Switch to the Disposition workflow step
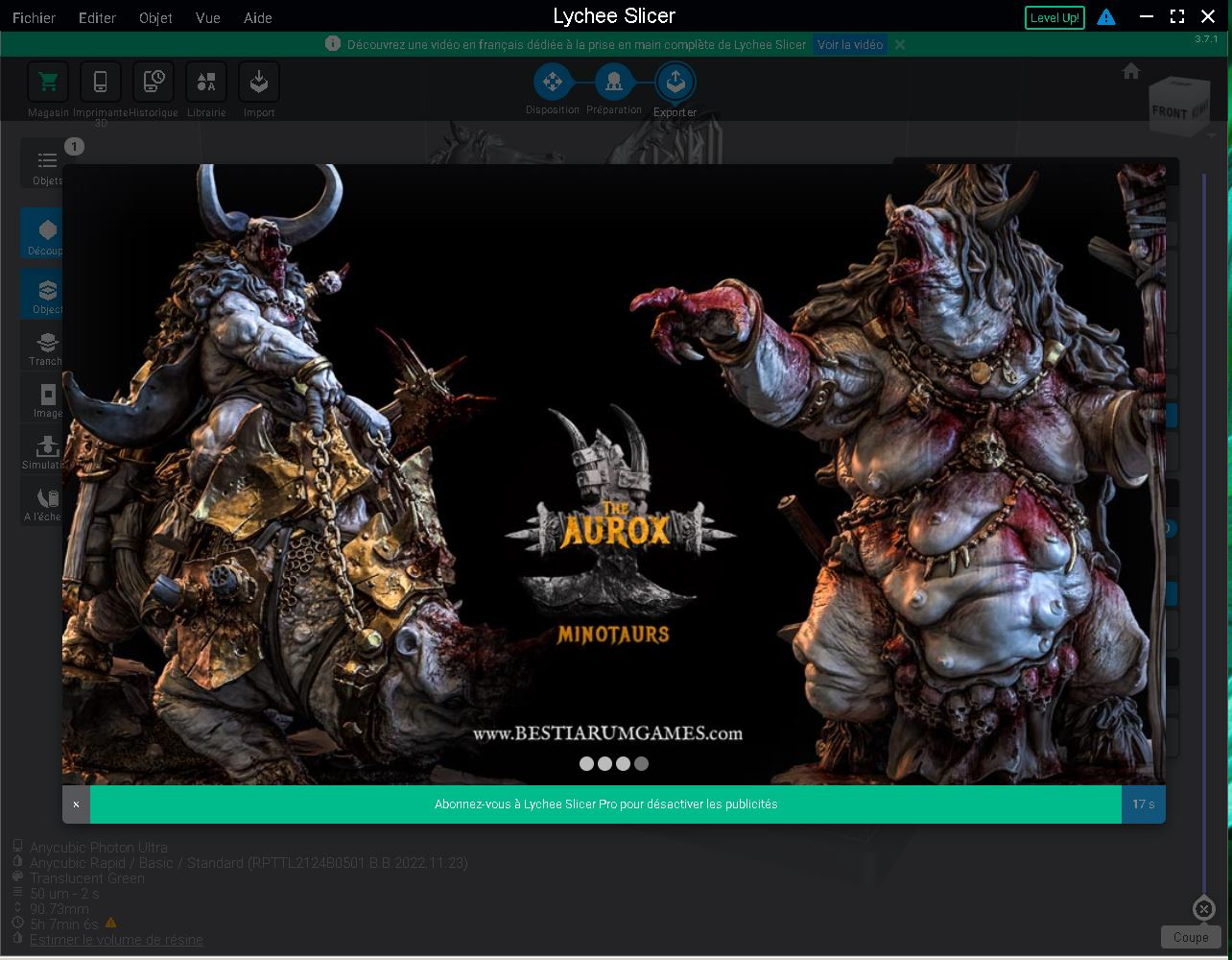Screen dimensions: 1232x960 click(553, 83)
